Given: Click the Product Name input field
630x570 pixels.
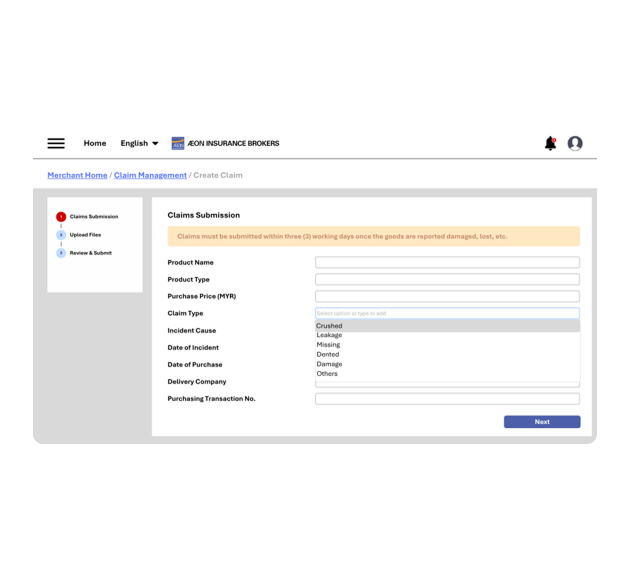Looking at the screenshot, I should pos(447,262).
